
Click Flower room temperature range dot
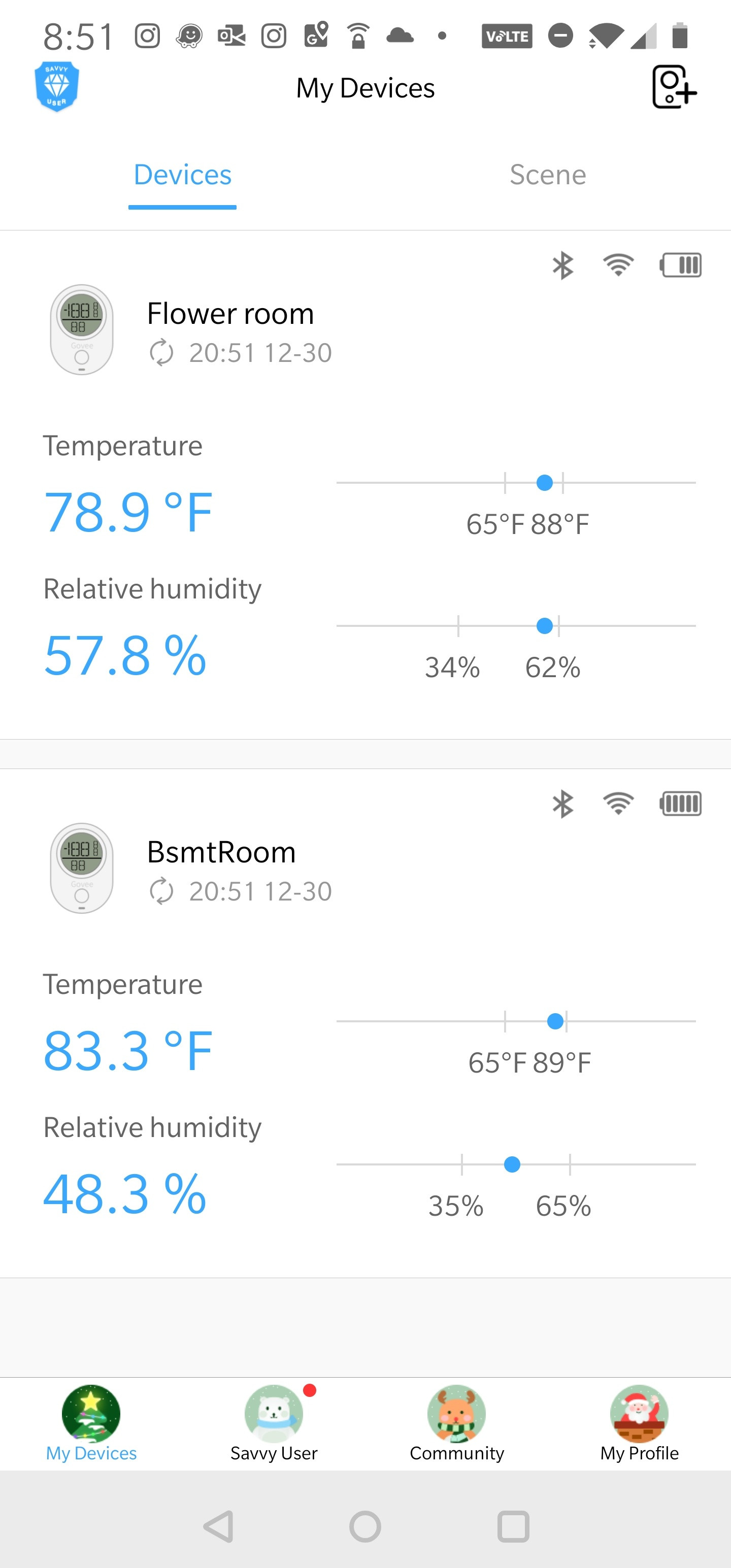pyautogui.click(x=545, y=483)
